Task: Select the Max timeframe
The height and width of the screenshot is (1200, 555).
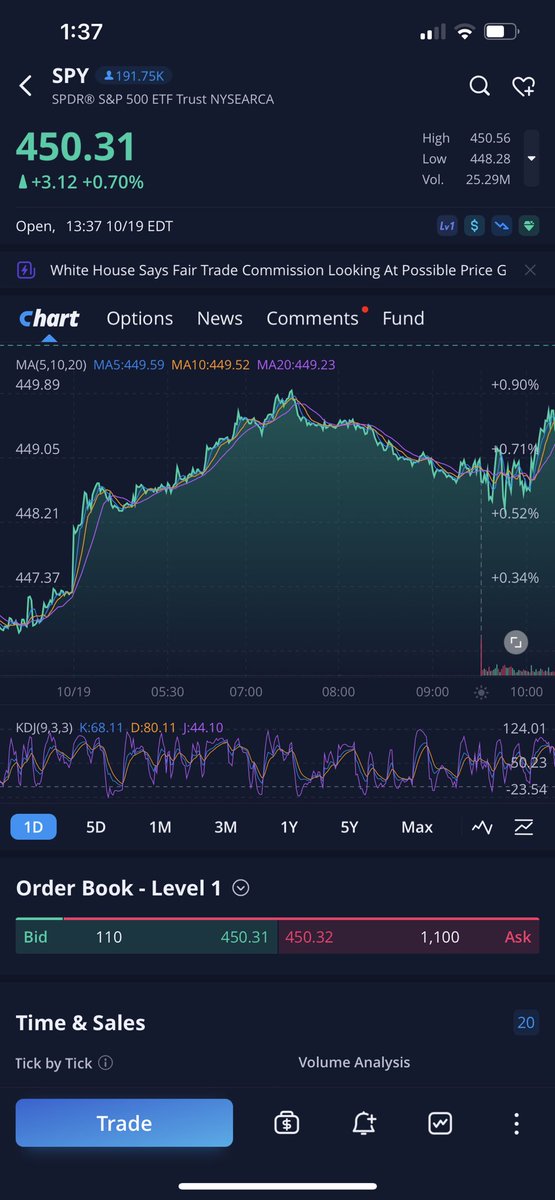Action: [x=417, y=827]
